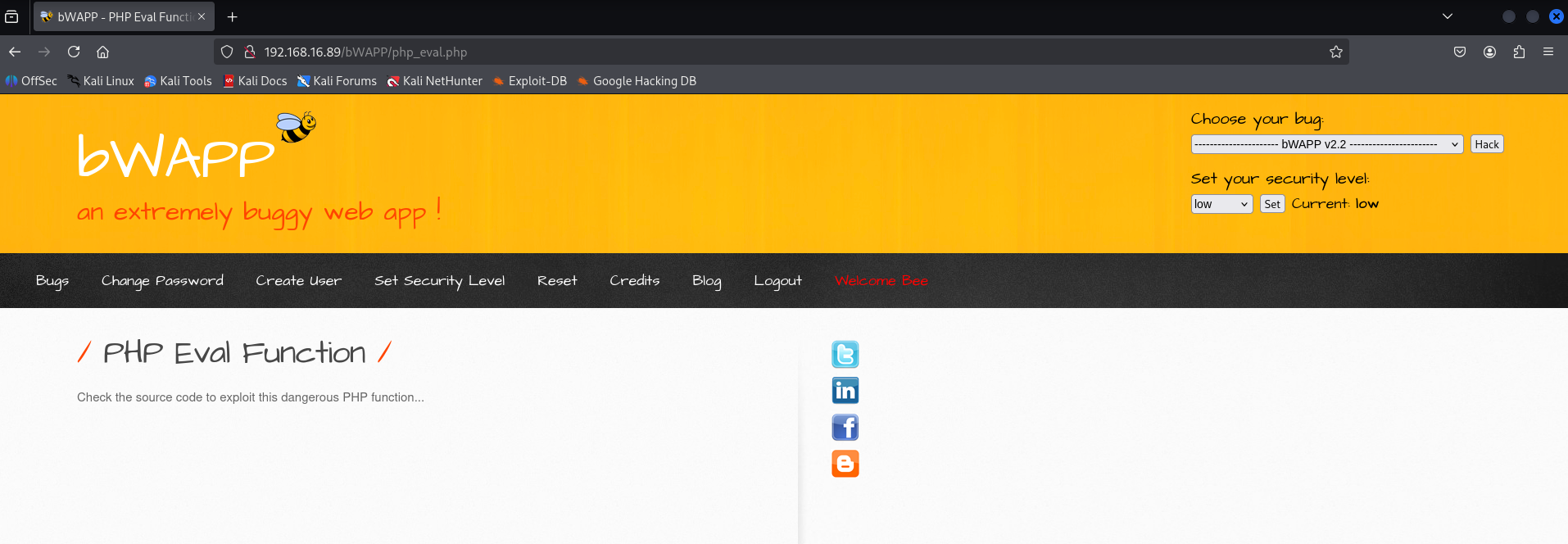Screen dimensions: 1568x544
Task: Open a new tab with plus icon
Action: (233, 16)
